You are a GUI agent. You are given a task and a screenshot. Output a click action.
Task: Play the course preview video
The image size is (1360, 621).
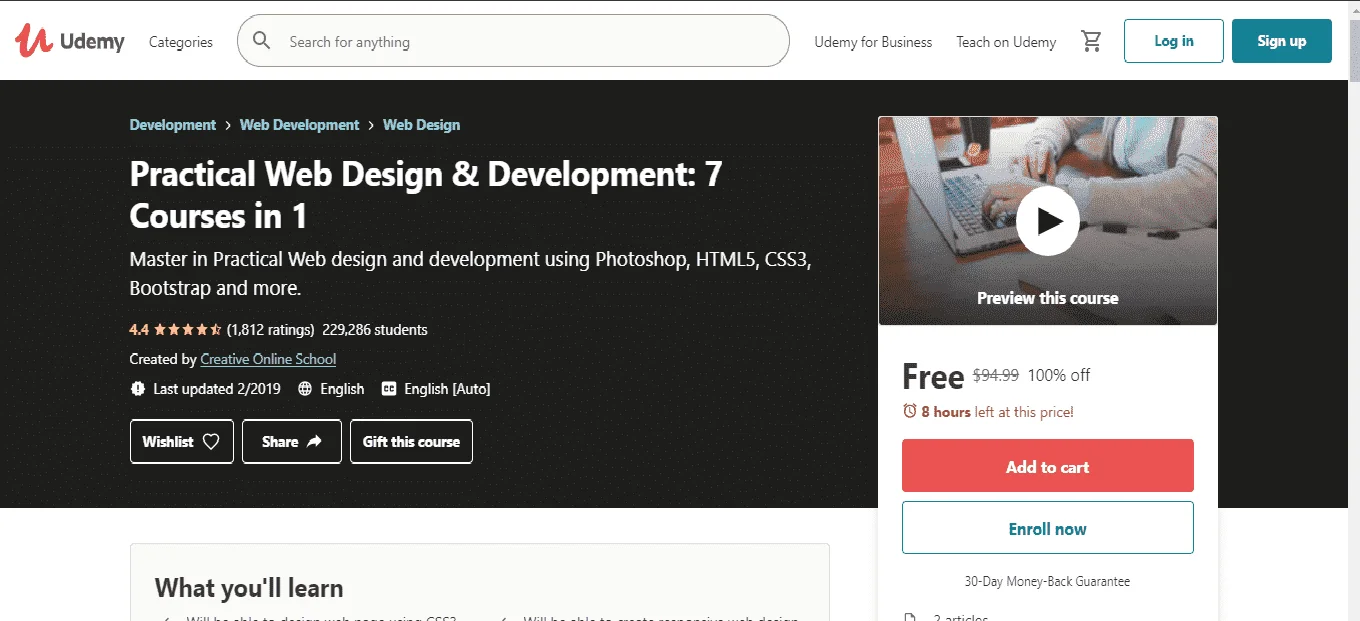[1048, 220]
